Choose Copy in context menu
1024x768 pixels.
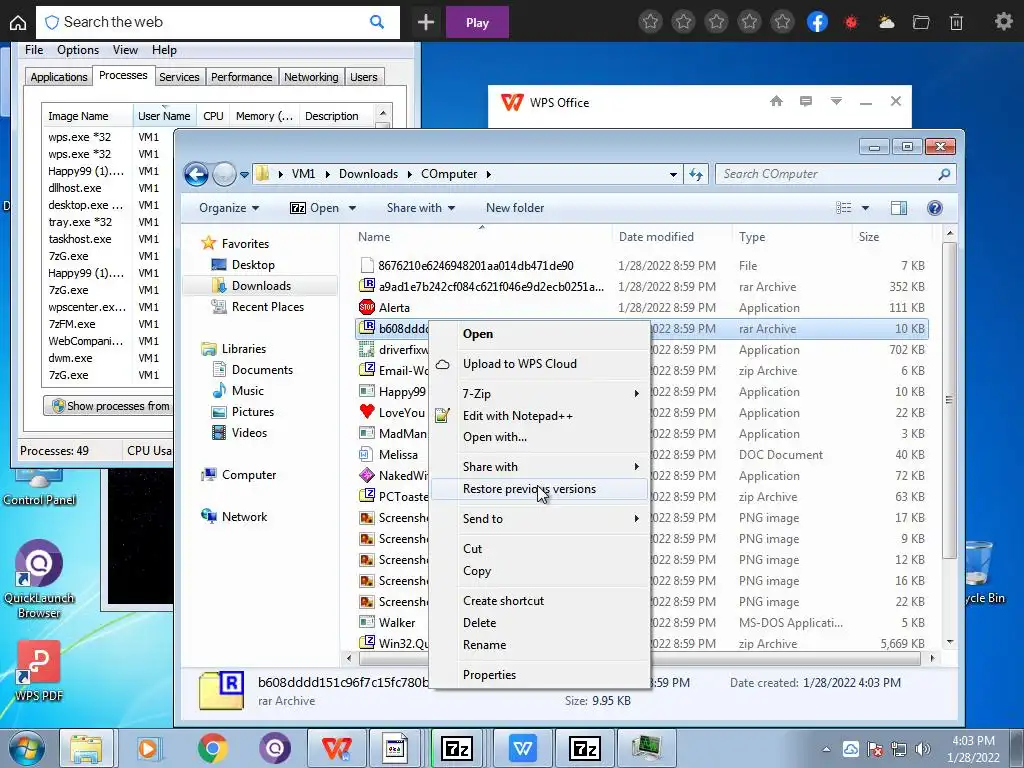tap(541, 571)
